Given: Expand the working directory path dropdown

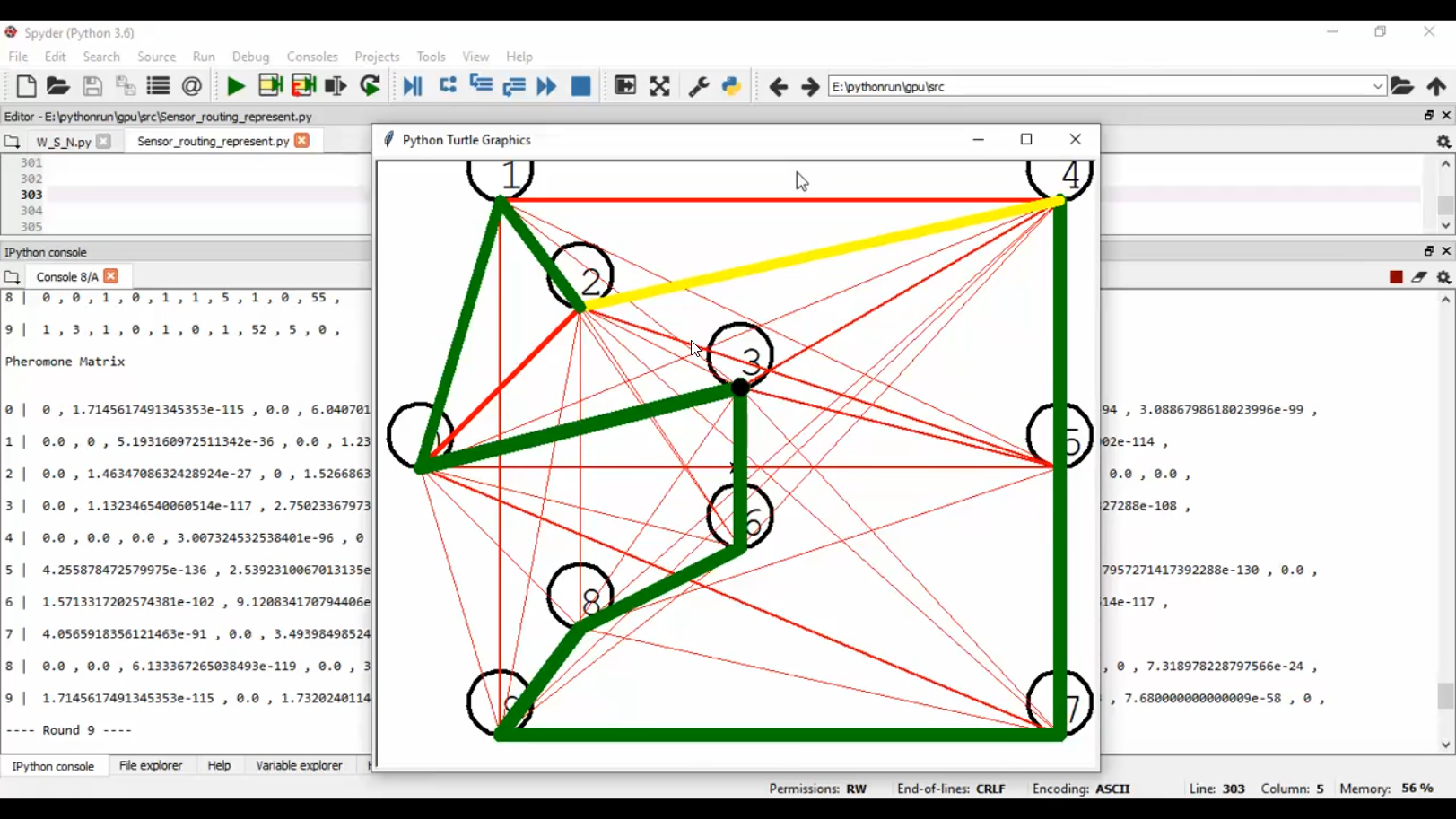Looking at the screenshot, I should tap(1377, 87).
